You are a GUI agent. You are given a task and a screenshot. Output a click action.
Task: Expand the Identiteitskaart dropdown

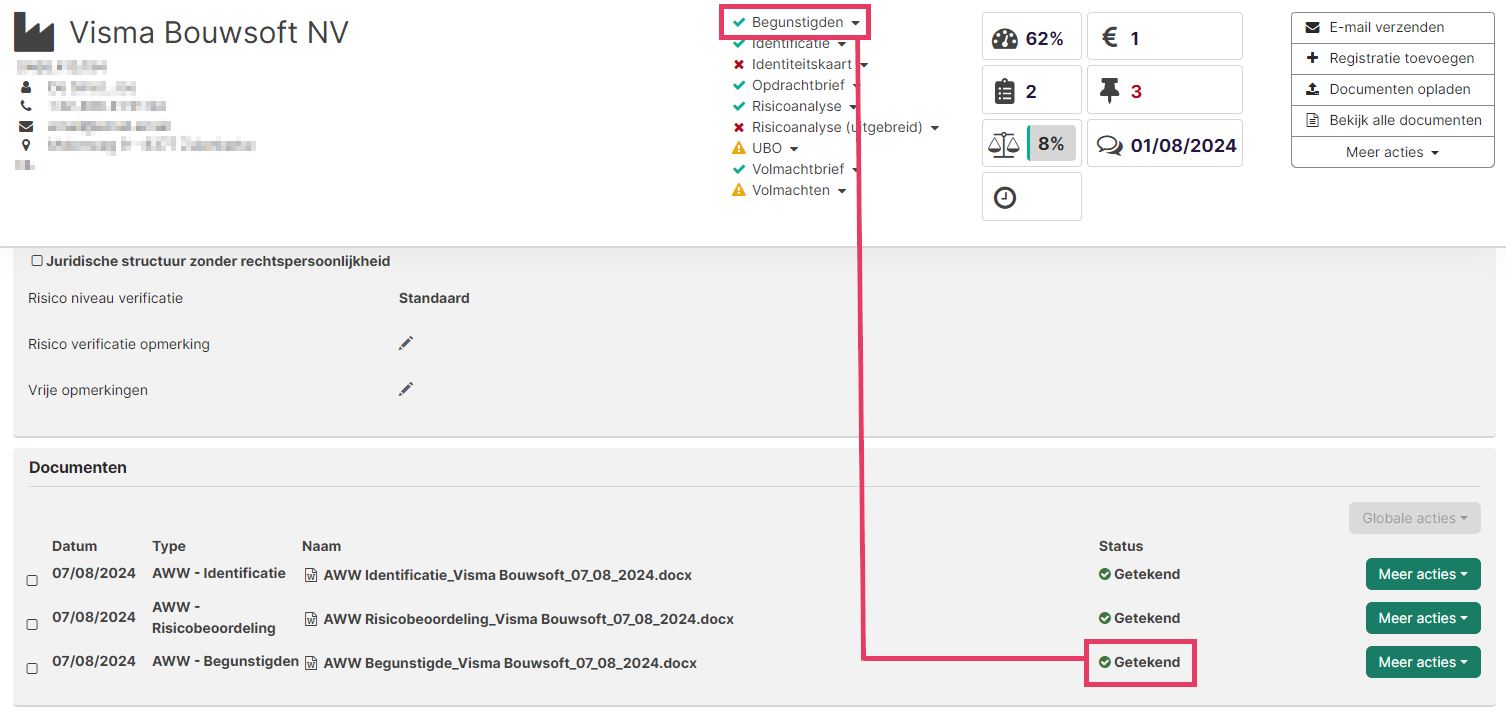863,65
